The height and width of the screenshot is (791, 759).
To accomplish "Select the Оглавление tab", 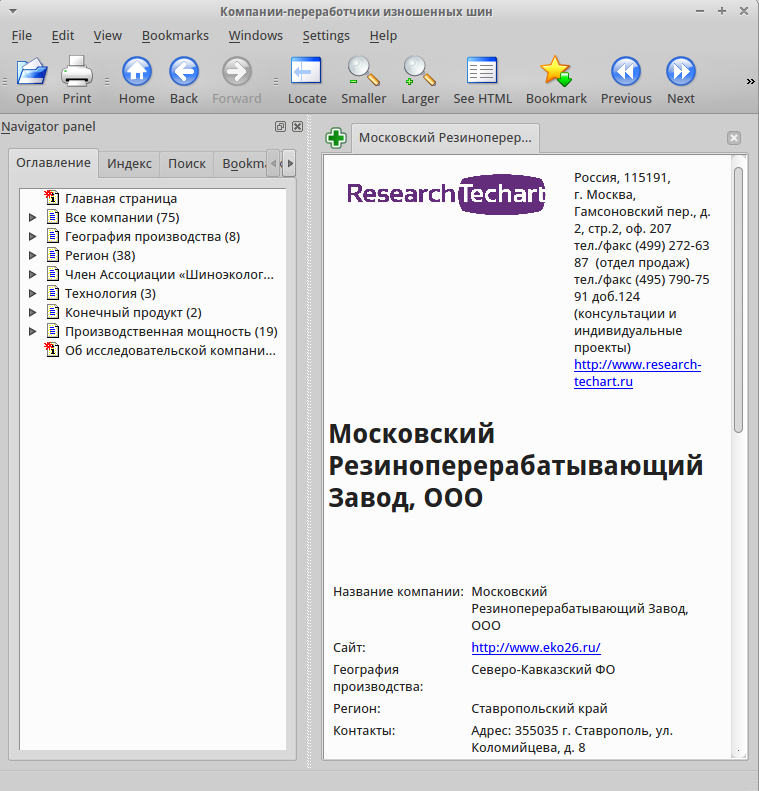I will click(53, 163).
